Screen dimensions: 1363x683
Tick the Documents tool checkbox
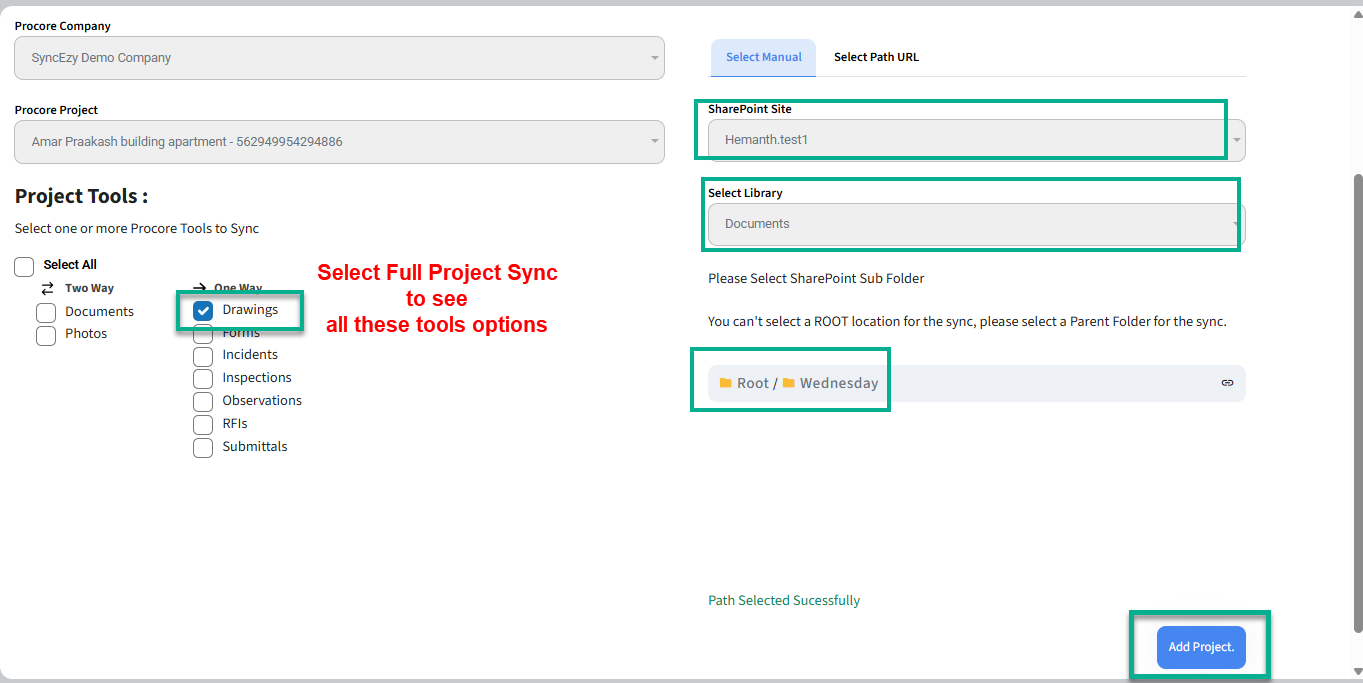click(x=46, y=313)
